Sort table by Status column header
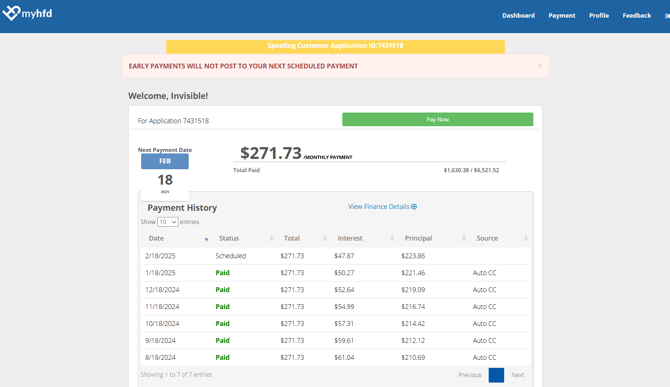 coord(245,238)
